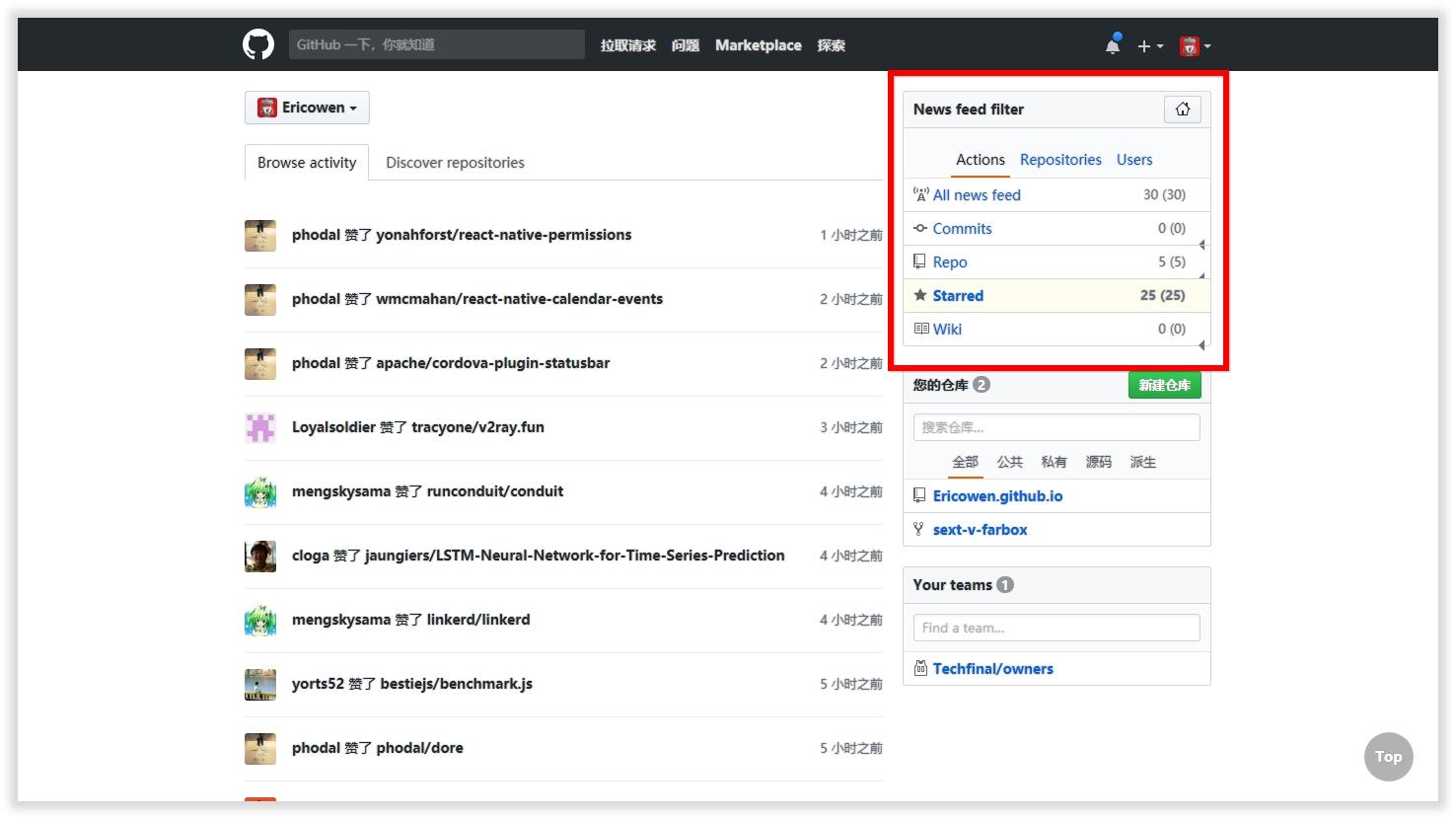Open the user profile avatar menu

pos(1195,46)
